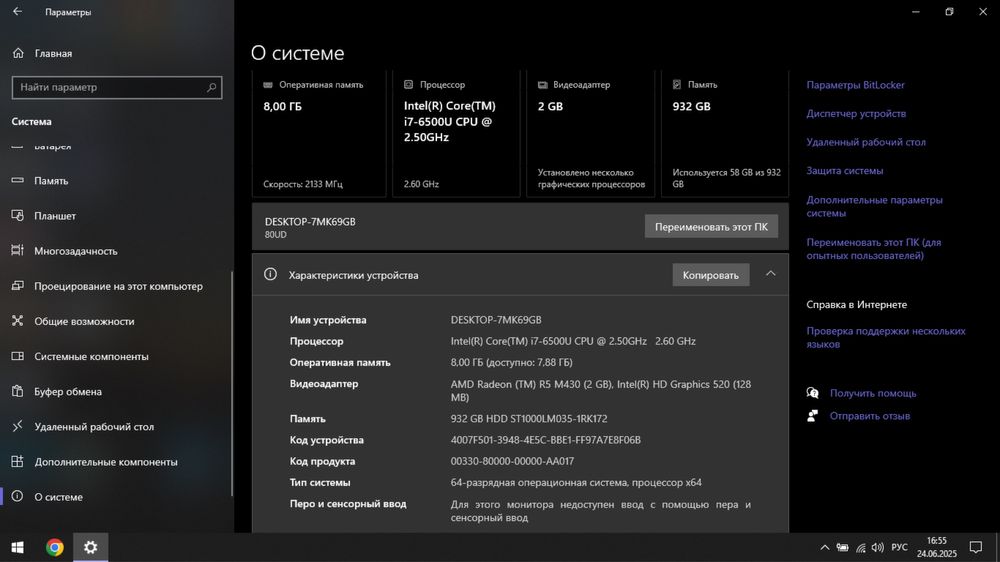Click the Многозадачность icon

[17, 251]
